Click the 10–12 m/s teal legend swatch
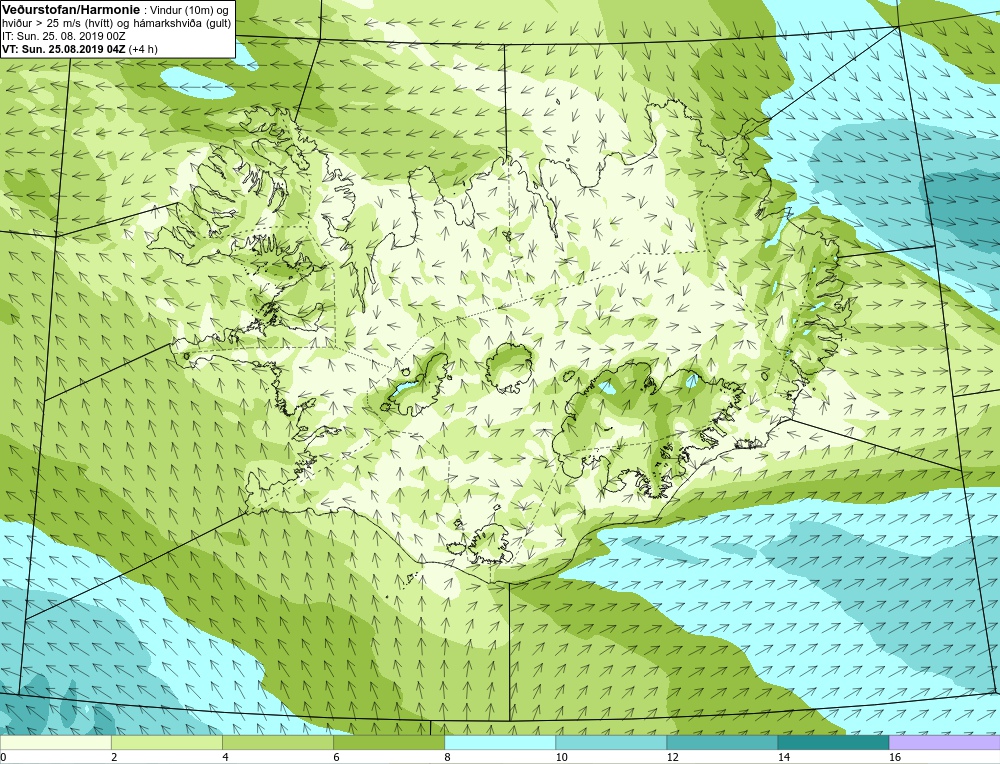Viewport: 1000px width, 764px height. click(611, 742)
